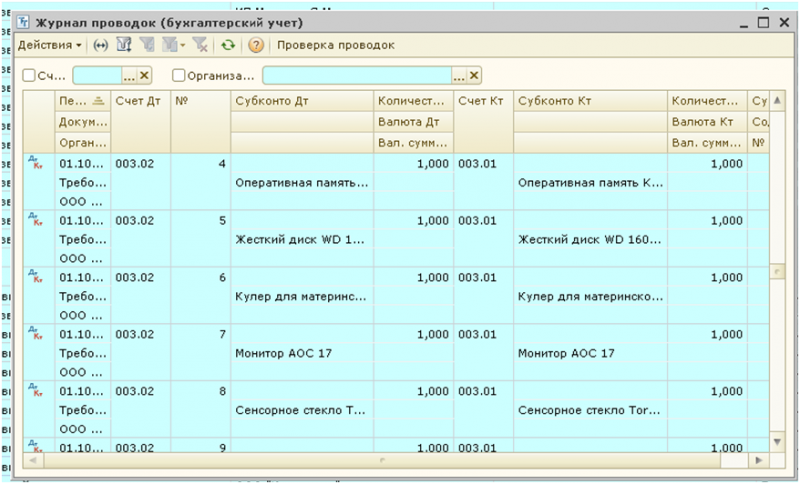This screenshot has height=484, width=800.
Task: Click the set date interval icon
Action: coord(101,45)
